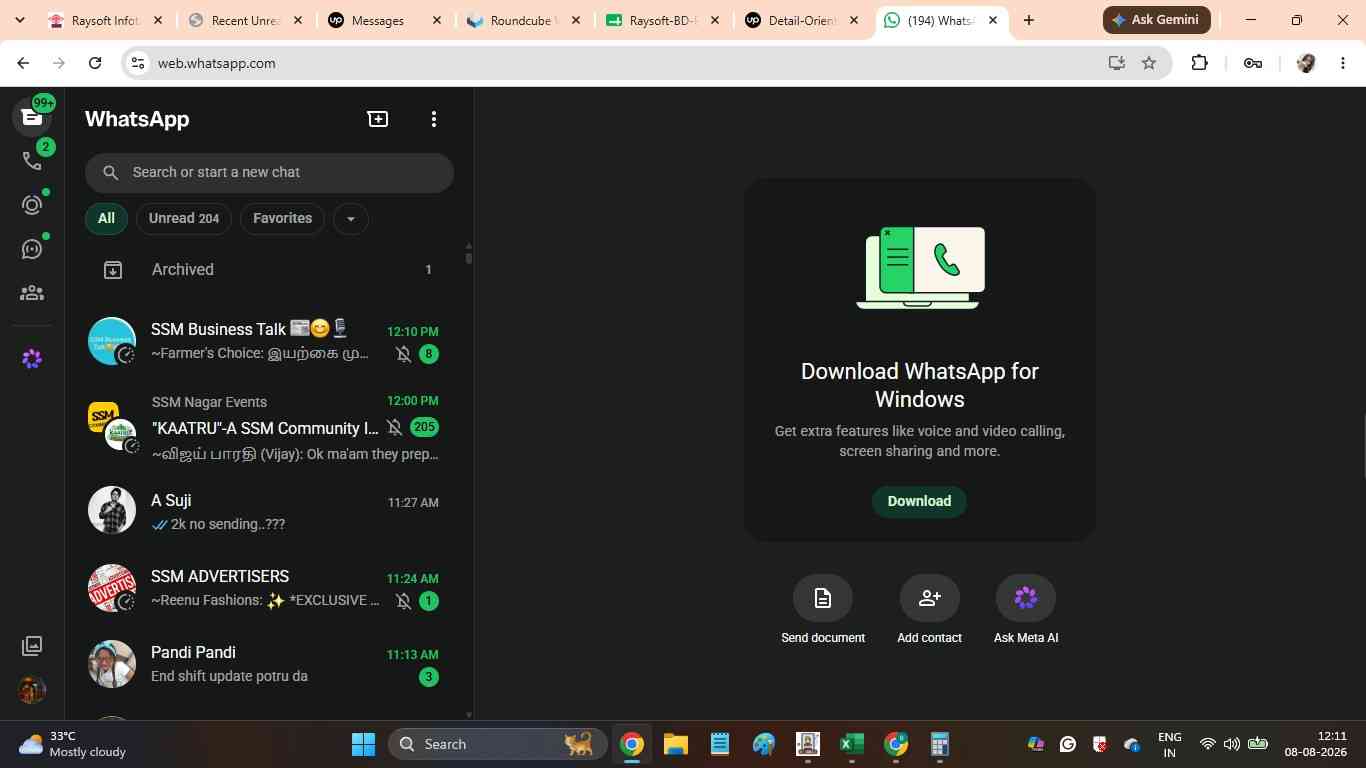The width and height of the screenshot is (1366, 768).
Task: Click the Add contact icon
Action: pyautogui.click(x=929, y=598)
